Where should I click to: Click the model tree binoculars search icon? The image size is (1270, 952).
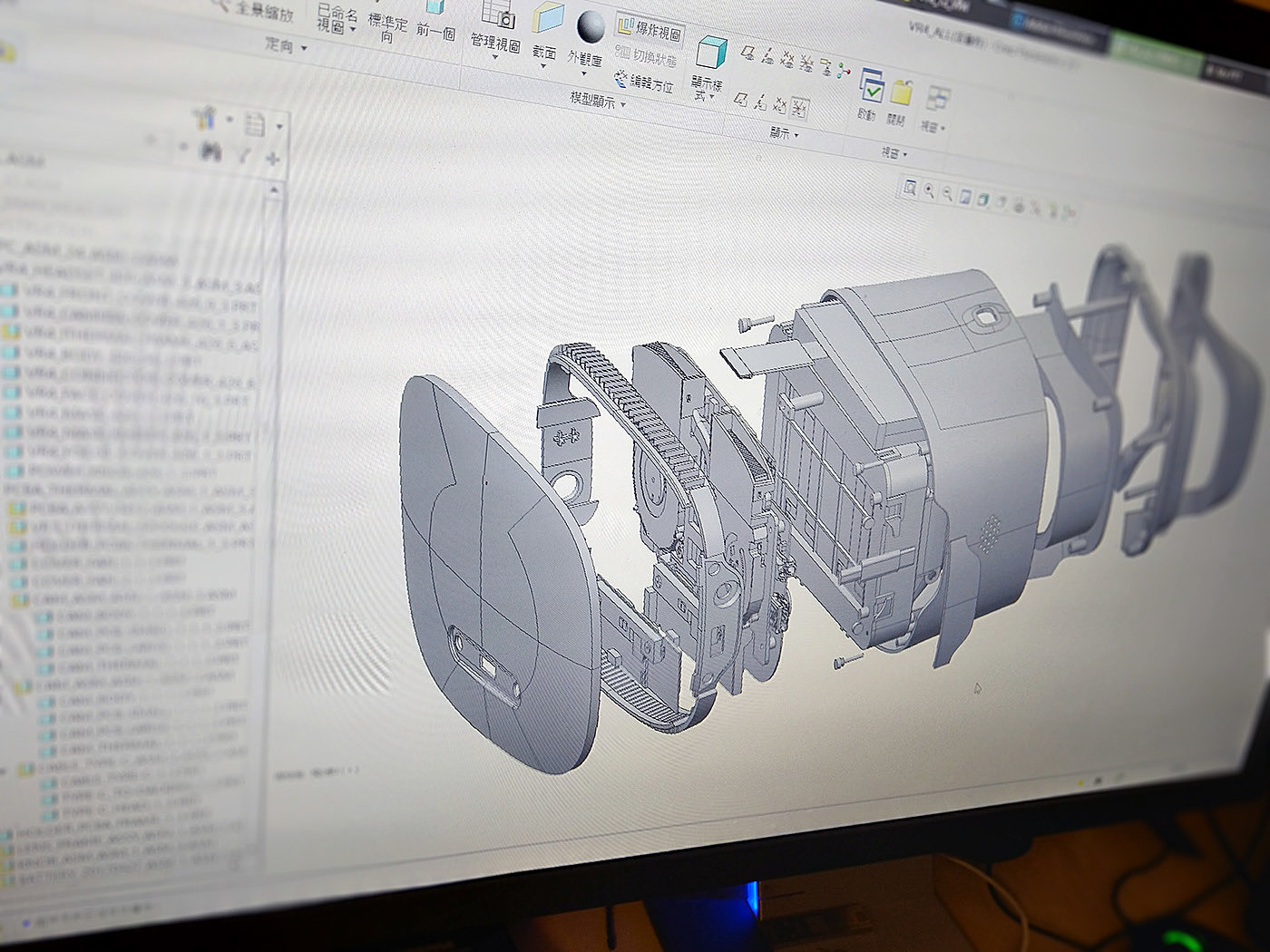coord(211,151)
